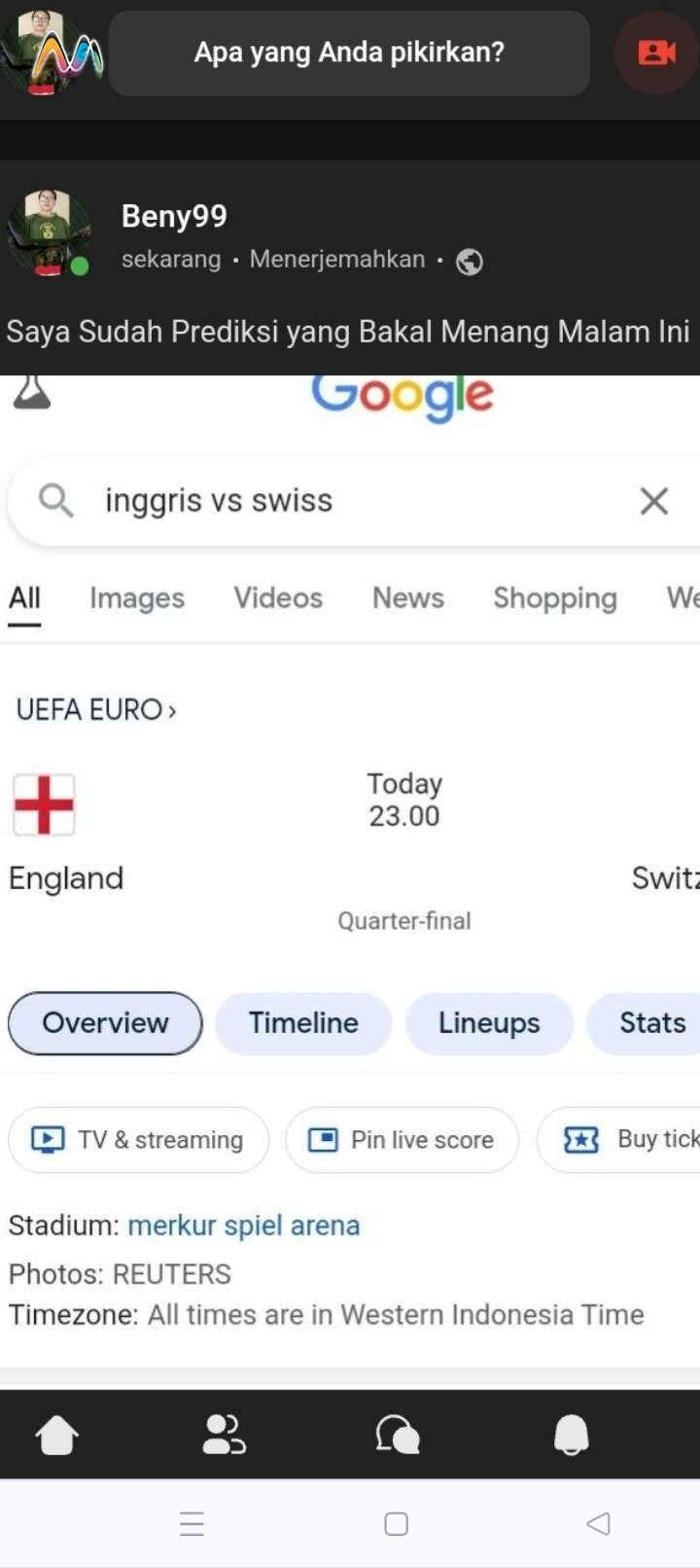Go to Facebook home icon

click(x=56, y=1435)
